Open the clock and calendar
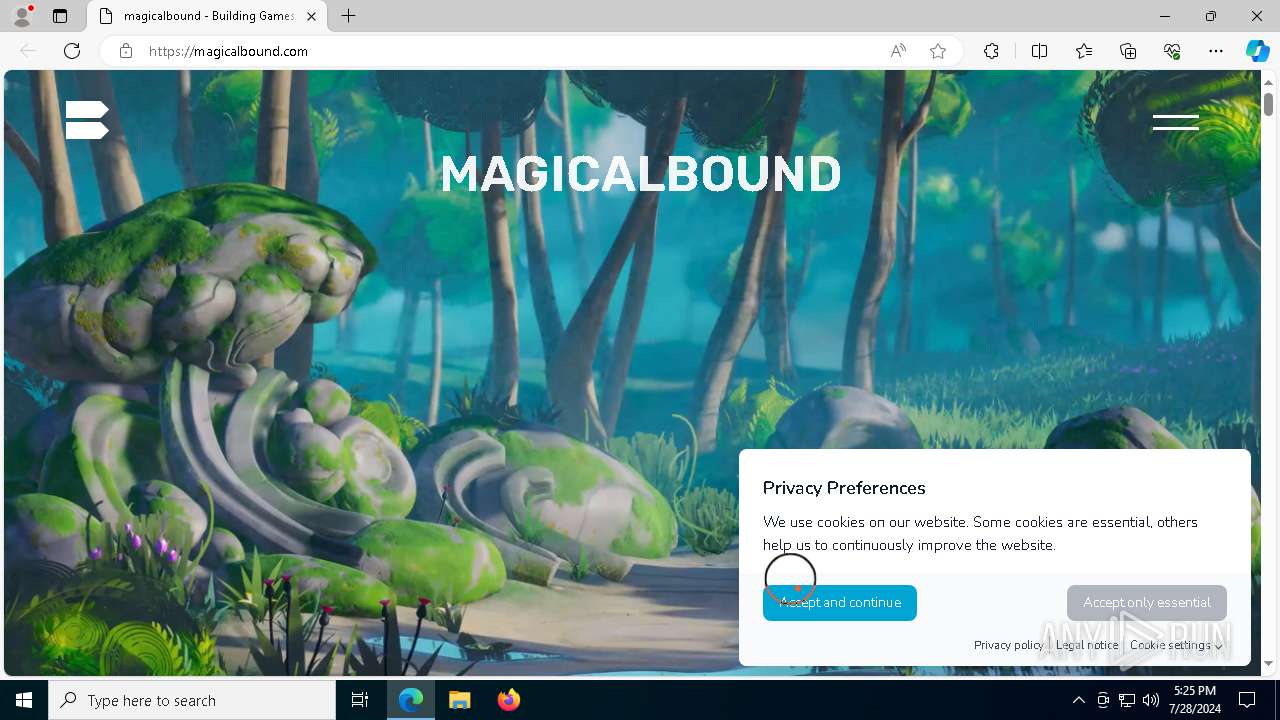 pos(1194,700)
